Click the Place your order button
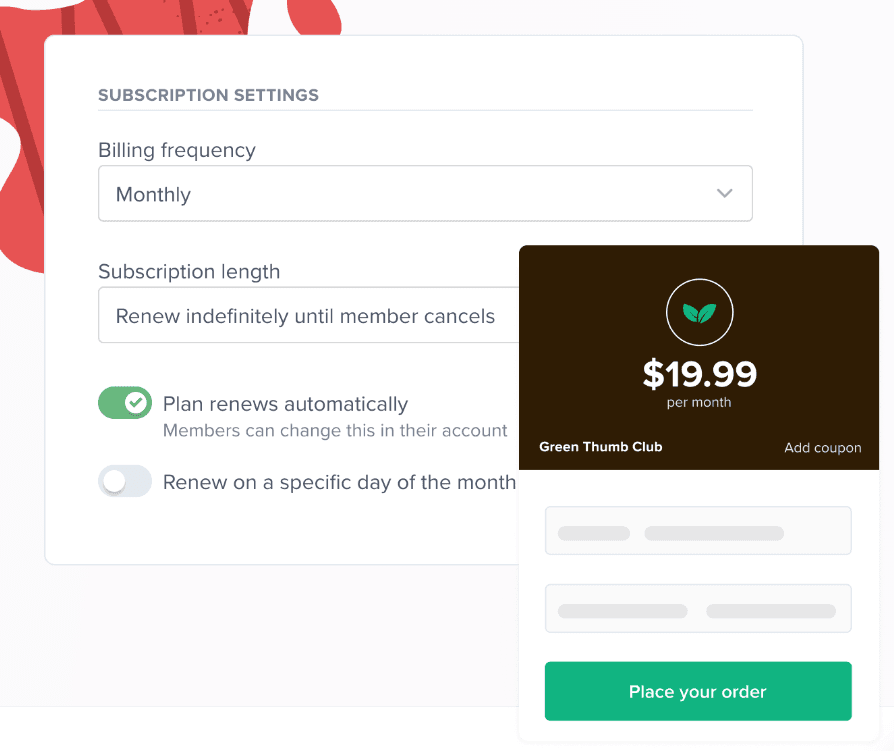 pyautogui.click(x=698, y=691)
